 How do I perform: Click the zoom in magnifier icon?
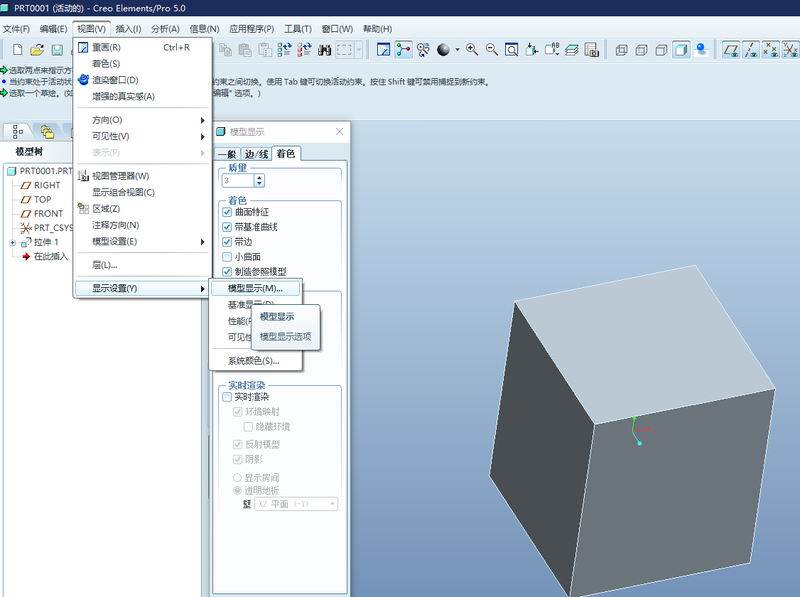click(472, 49)
